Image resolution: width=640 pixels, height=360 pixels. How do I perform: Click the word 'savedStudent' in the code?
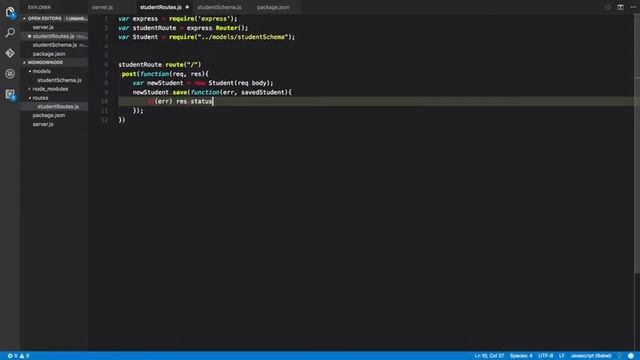(263, 93)
